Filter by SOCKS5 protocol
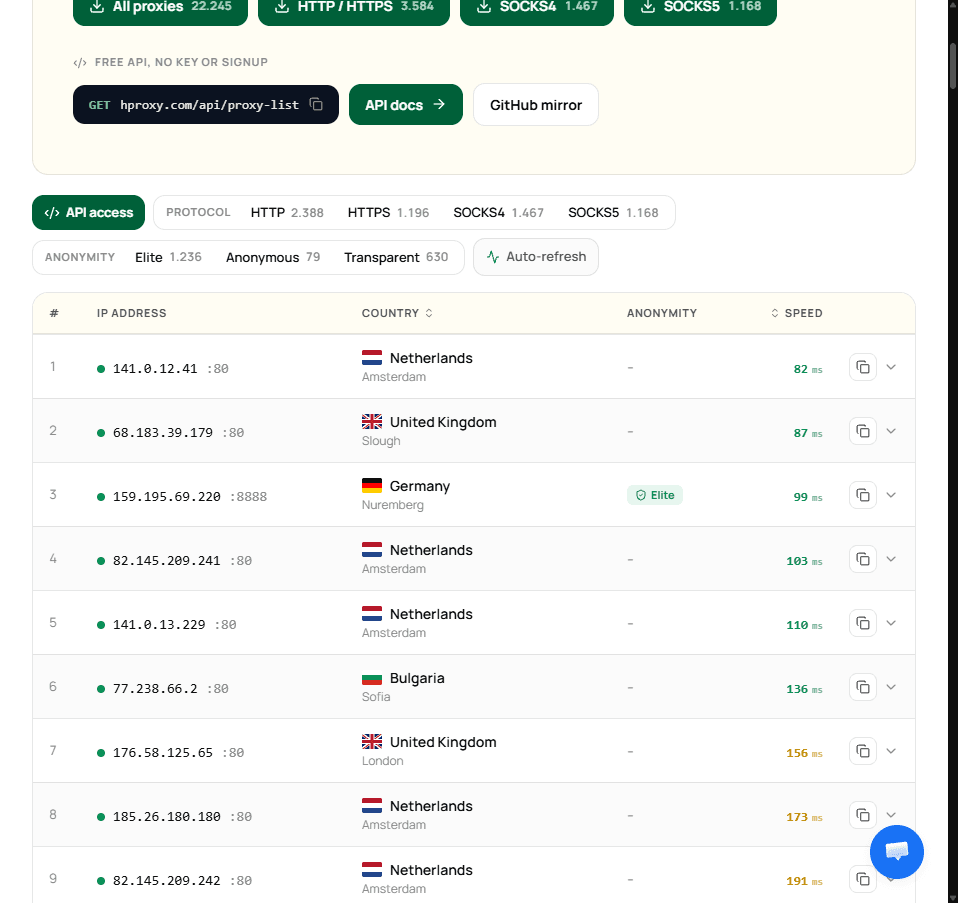The width and height of the screenshot is (958, 903). [613, 213]
